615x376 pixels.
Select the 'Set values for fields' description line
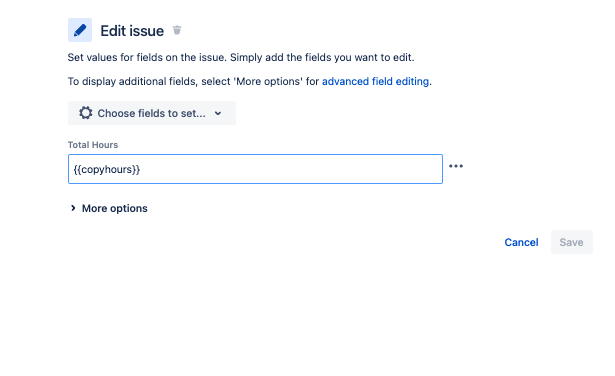(241, 57)
